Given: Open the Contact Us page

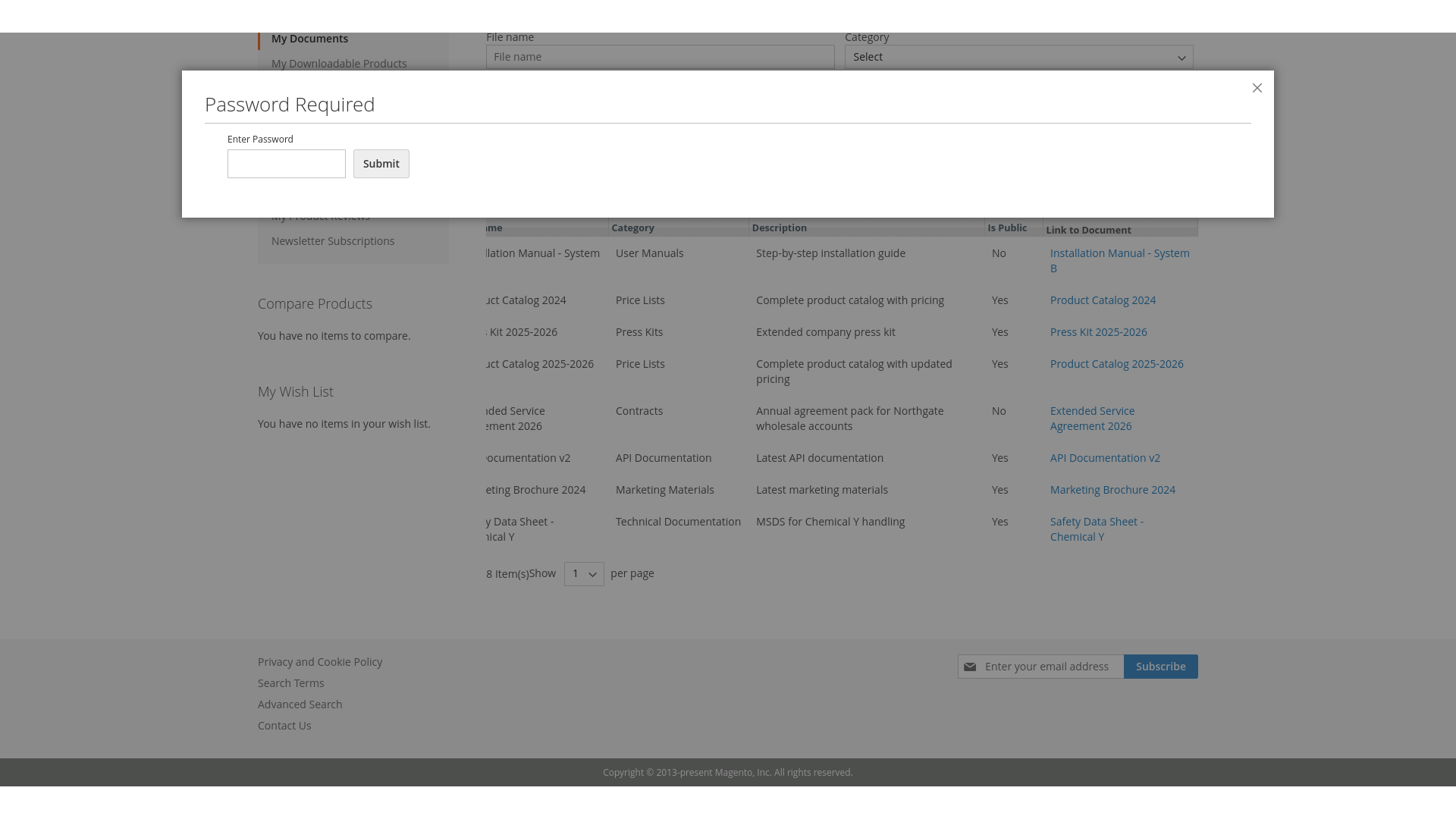Looking at the screenshot, I should click(x=284, y=726).
